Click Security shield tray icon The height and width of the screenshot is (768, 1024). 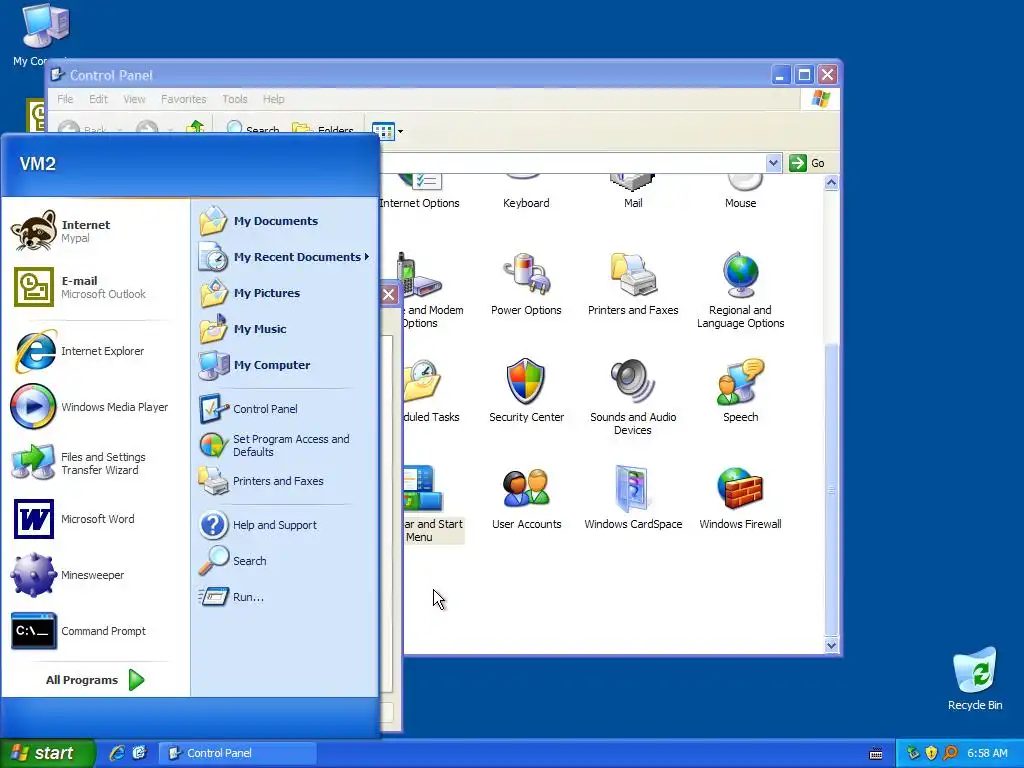click(x=931, y=753)
